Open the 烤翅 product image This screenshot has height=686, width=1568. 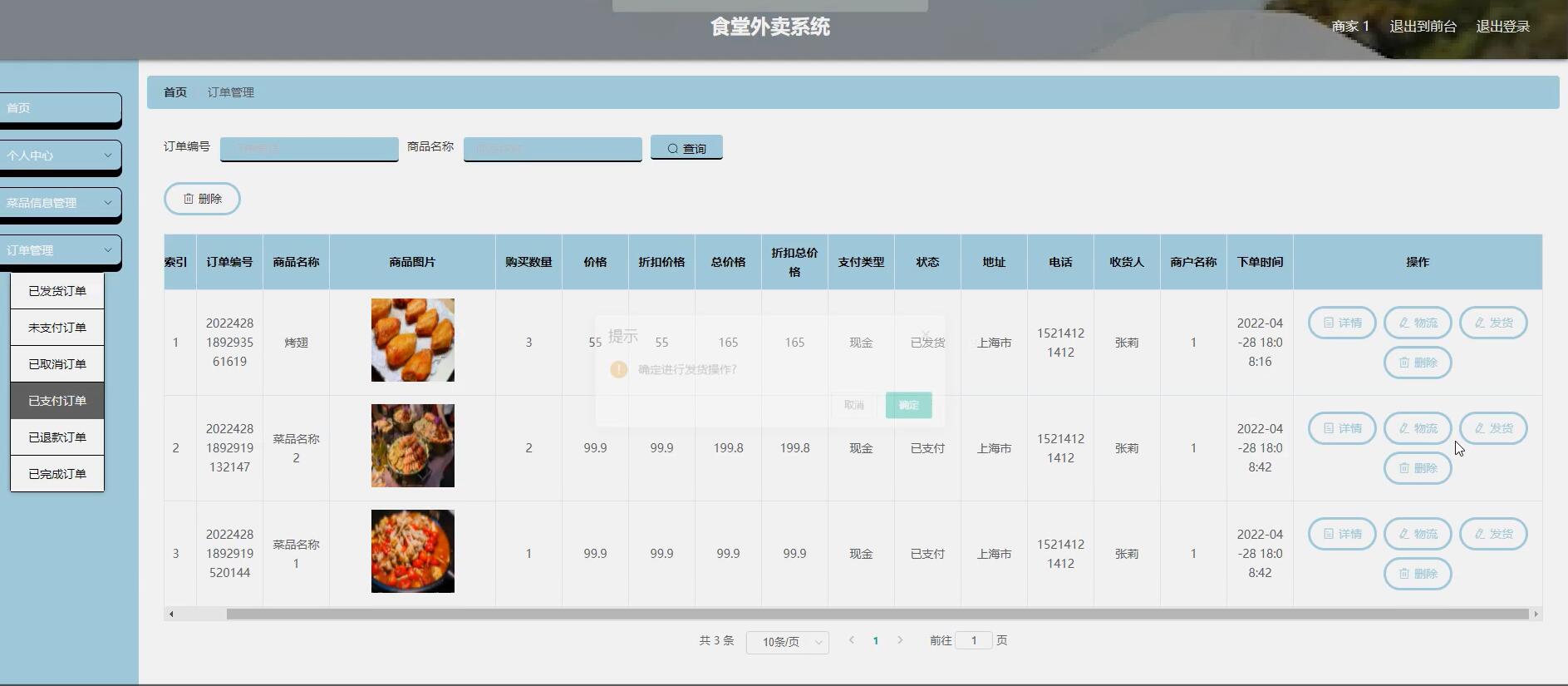click(x=413, y=340)
